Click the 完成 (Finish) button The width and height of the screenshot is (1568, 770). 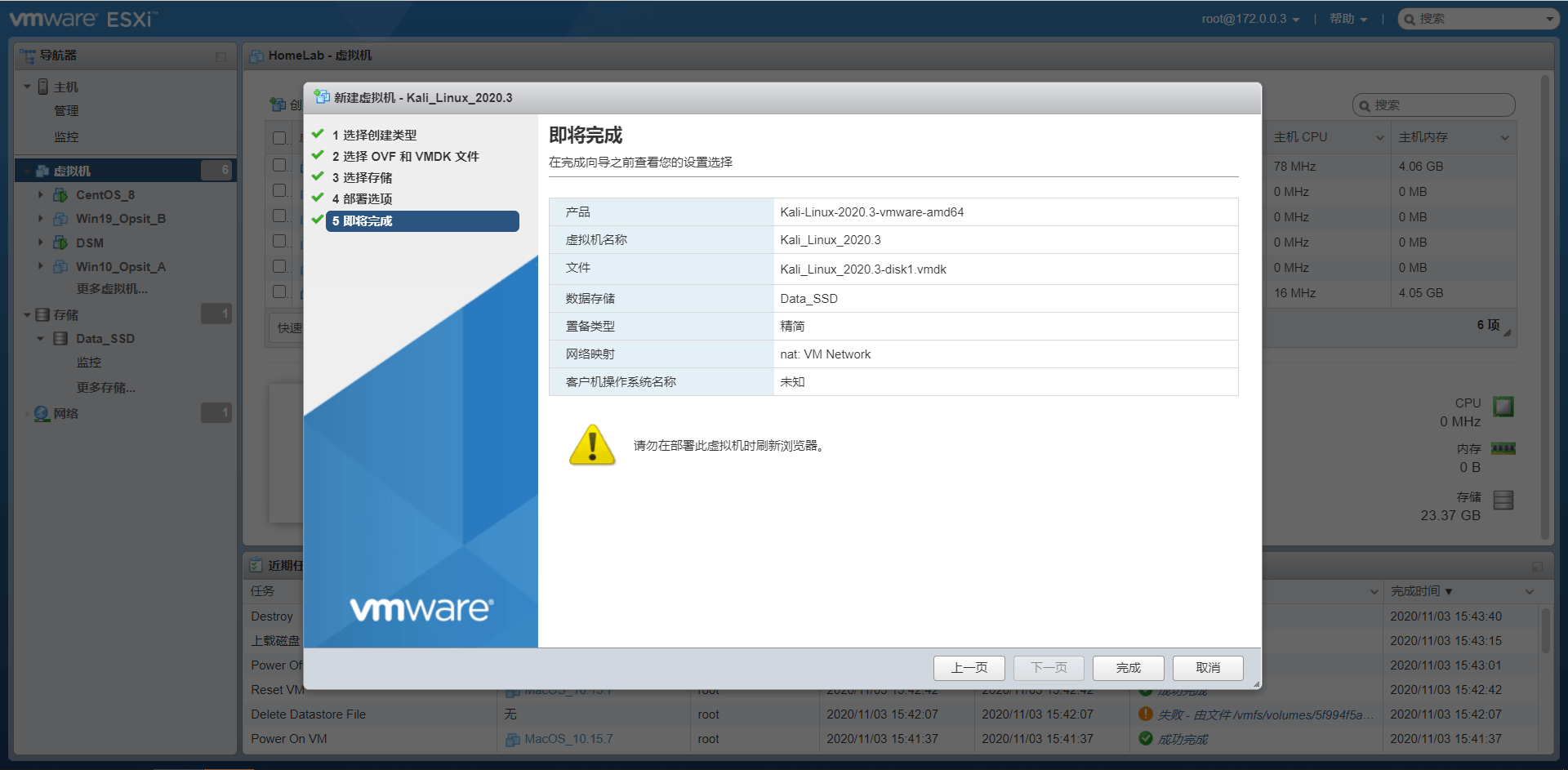point(1128,668)
